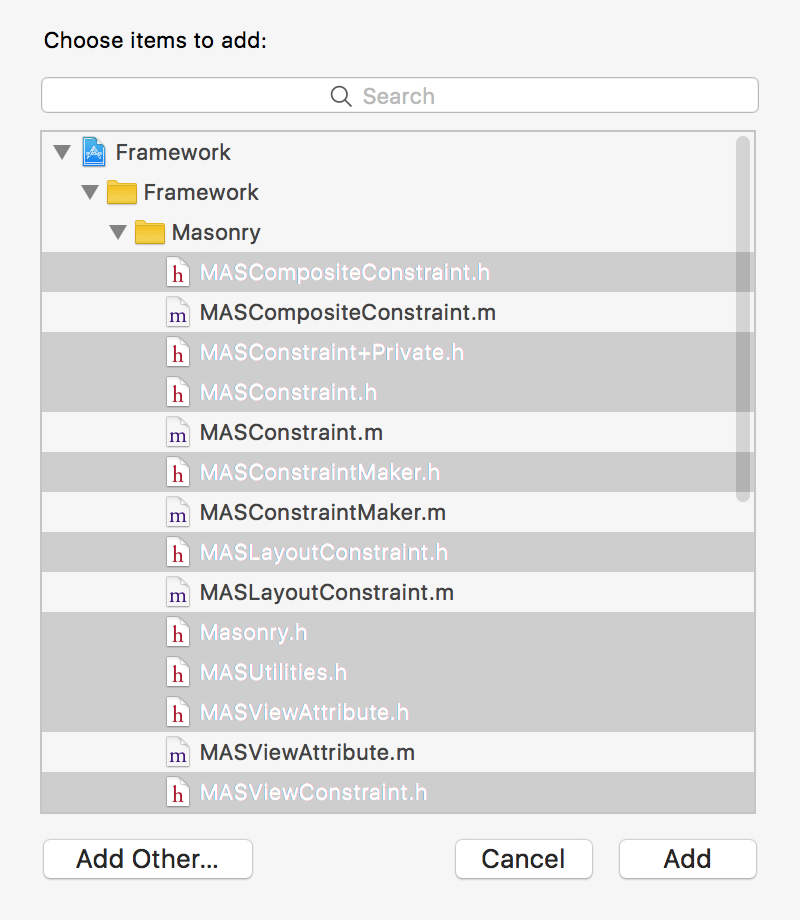This screenshot has height=920, width=800.
Task: Click the m icon next to MASConstraint.m
Action: coord(177,432)
